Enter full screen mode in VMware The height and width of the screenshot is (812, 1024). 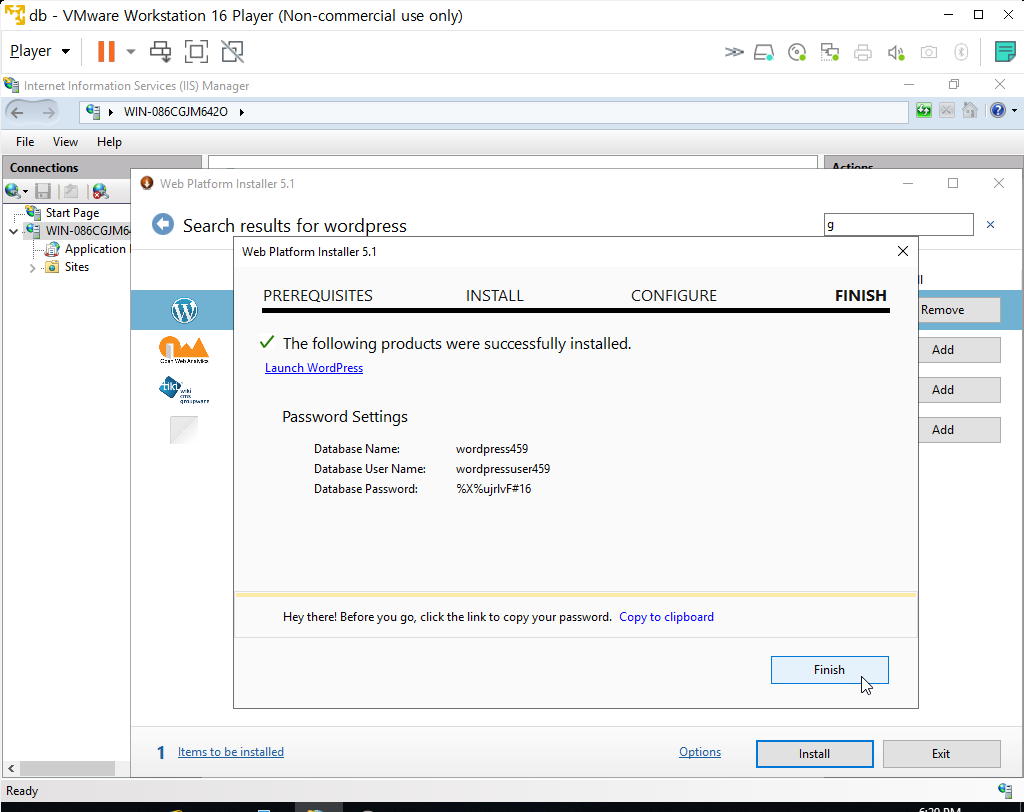click(197, 51)
